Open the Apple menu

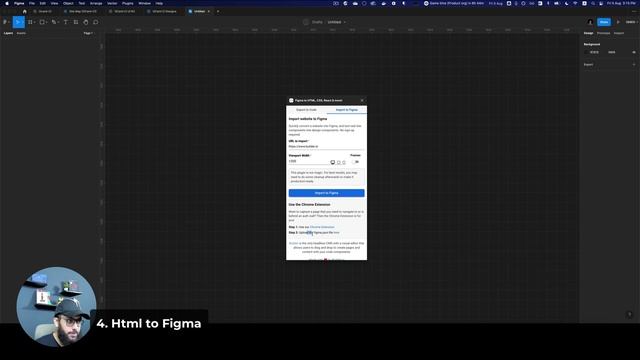[x=7, y=3]
